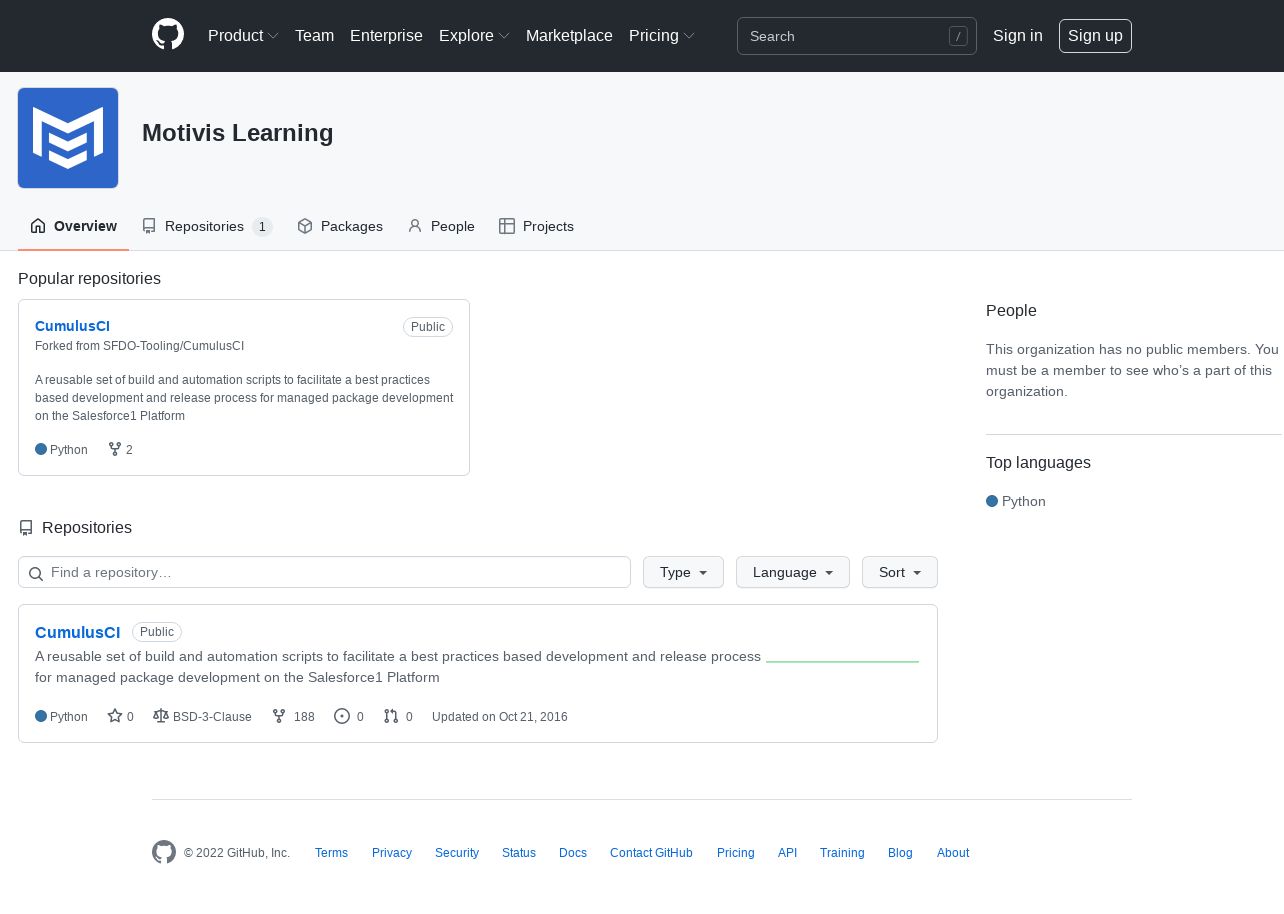Expand the Explore menu
1284x914 pixels.
(x=474, y=36)
